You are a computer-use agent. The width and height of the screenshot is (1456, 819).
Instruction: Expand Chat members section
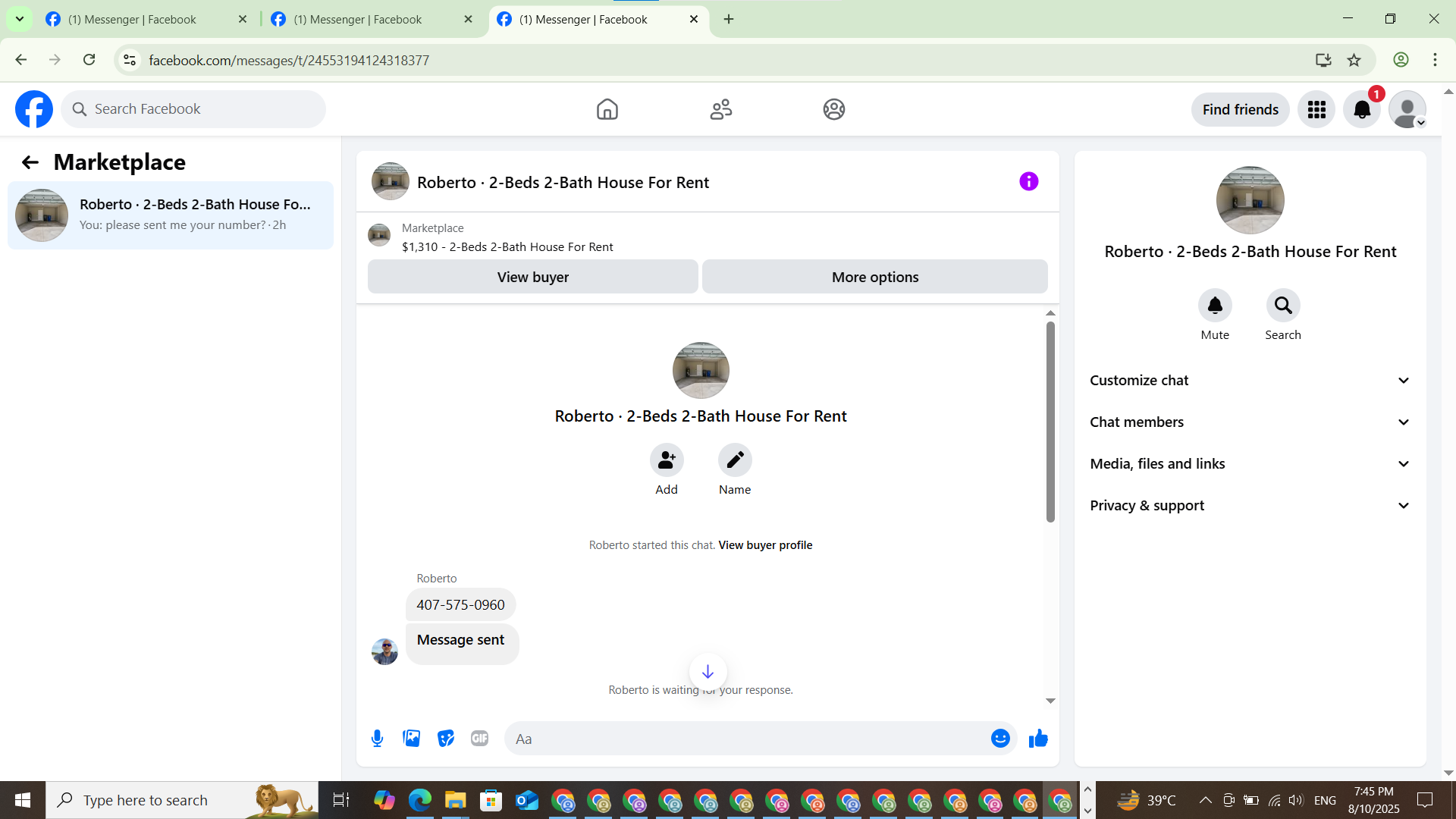click(x=1250, y=422)
